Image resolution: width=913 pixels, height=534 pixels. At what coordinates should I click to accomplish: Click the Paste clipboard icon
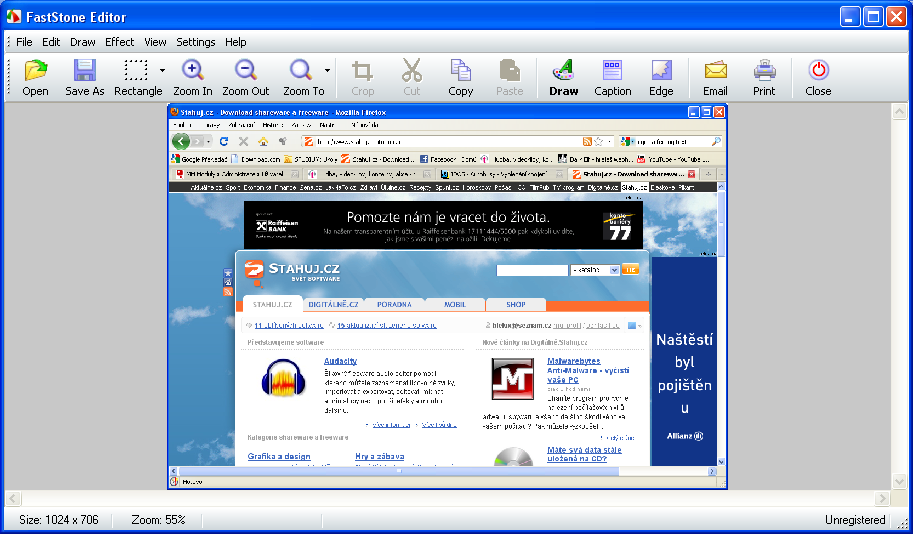click(509, 70)
